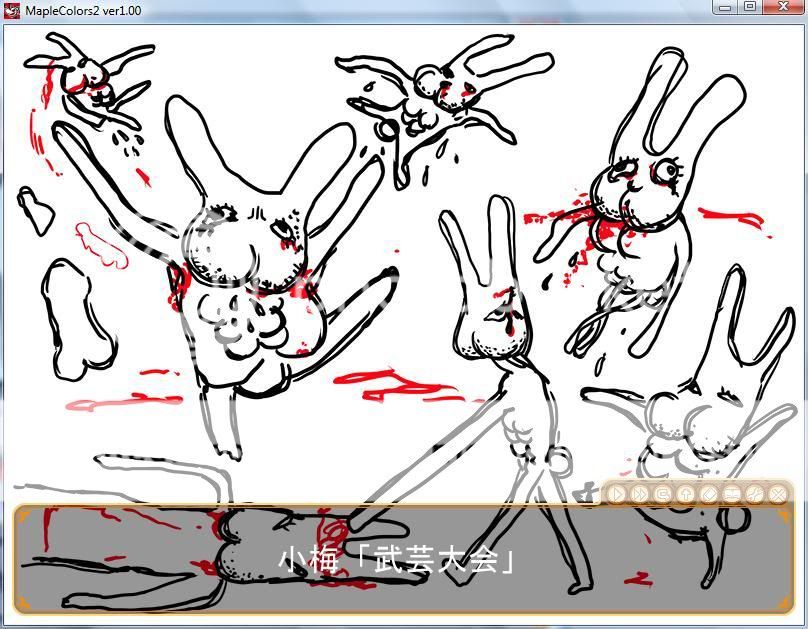Viewport: 808px width, 629px height.
Task: Minimize the MapleColors2 window
Action: [x=725, y=7]
